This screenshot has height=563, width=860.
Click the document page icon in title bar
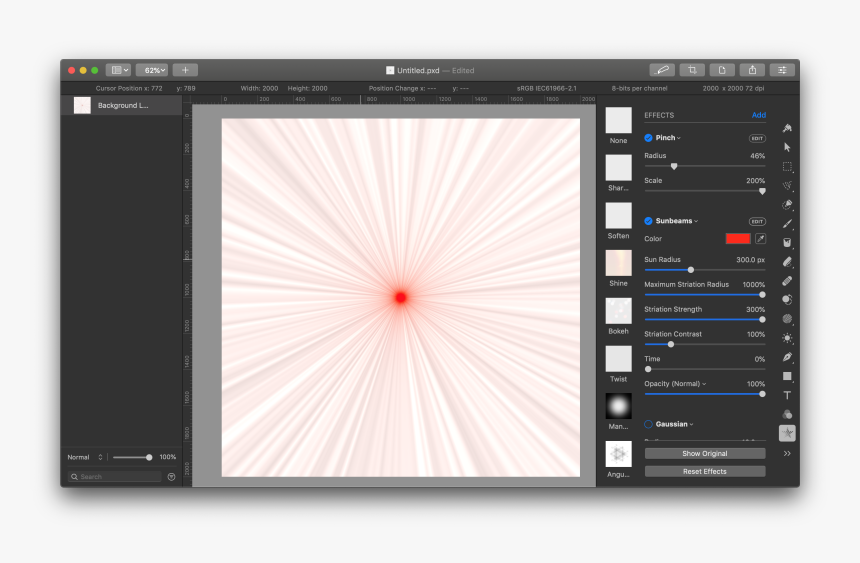722,70
